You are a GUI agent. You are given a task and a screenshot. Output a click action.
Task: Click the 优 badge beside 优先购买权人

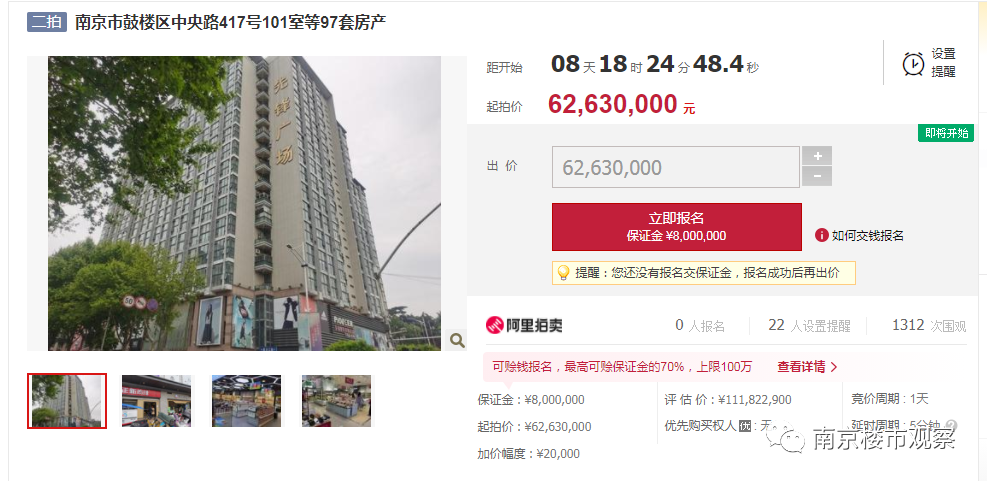click(746, 426)
